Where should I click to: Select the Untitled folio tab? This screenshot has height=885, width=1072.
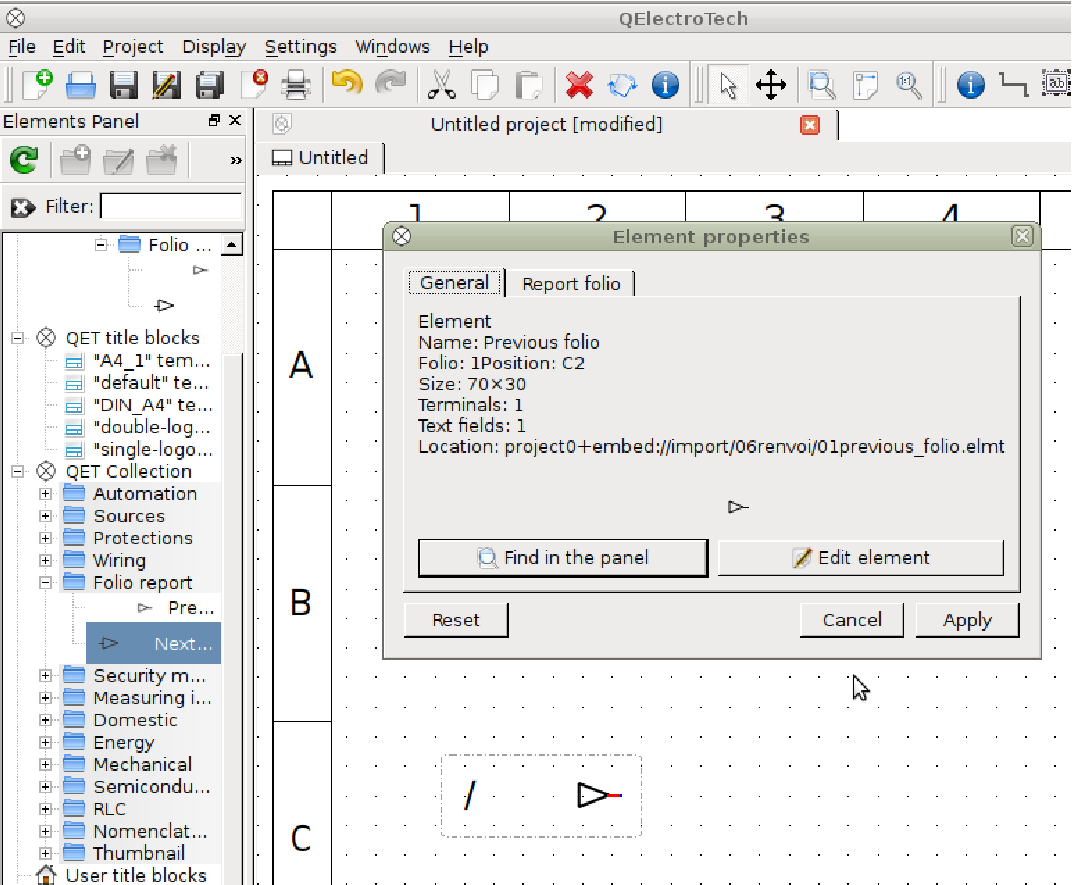320,158
